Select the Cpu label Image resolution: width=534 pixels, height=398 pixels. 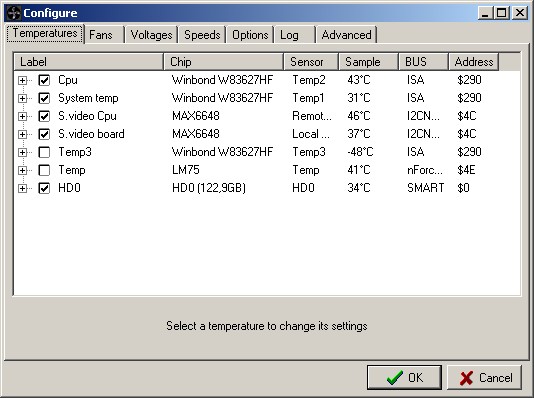coord(68,80)
